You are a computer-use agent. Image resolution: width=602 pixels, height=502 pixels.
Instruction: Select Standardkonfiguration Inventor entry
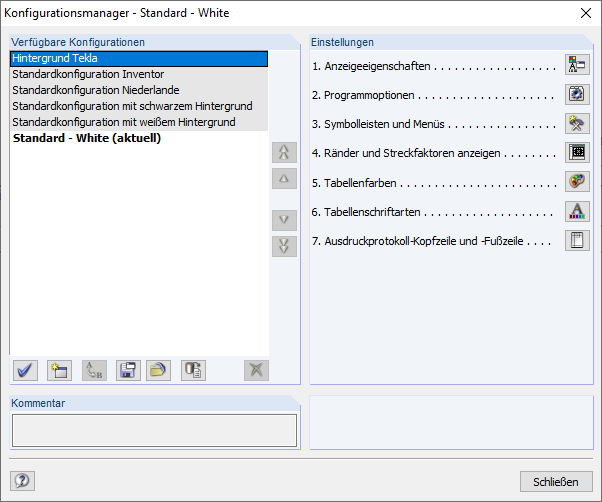coord(139,74)
